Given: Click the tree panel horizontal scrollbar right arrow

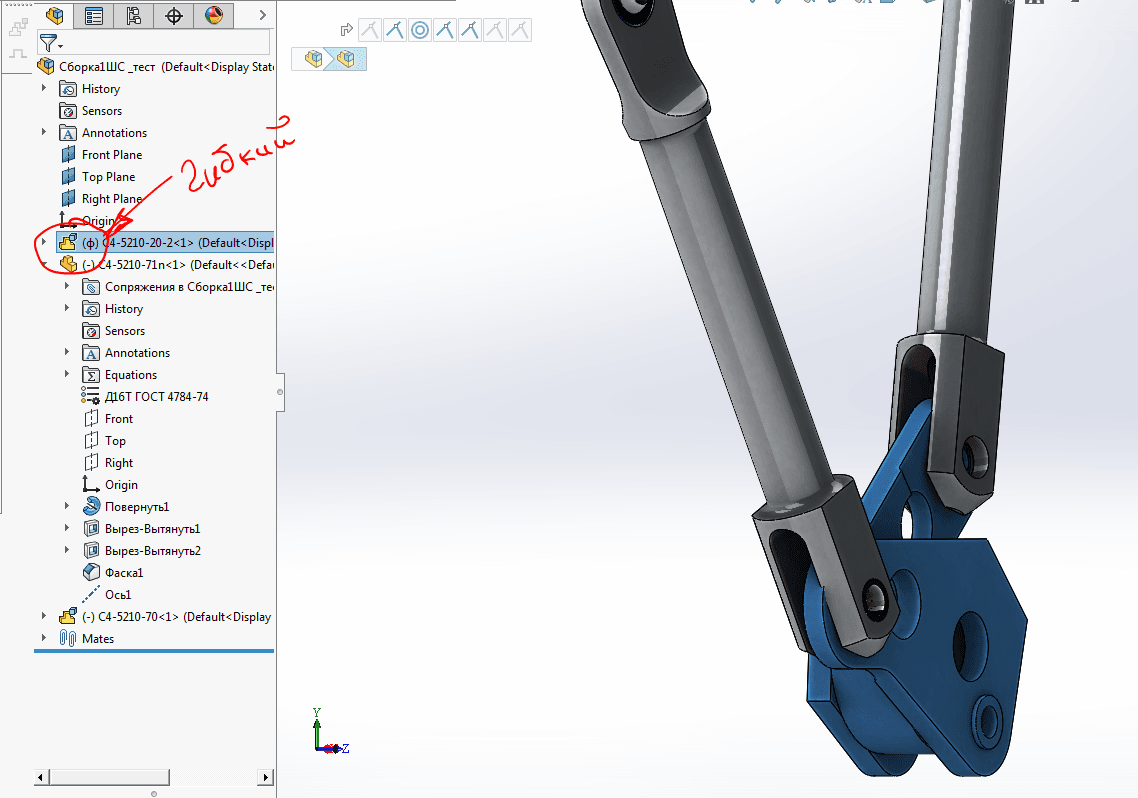Looking at the screenshot, I should click(x=266, y=777).
